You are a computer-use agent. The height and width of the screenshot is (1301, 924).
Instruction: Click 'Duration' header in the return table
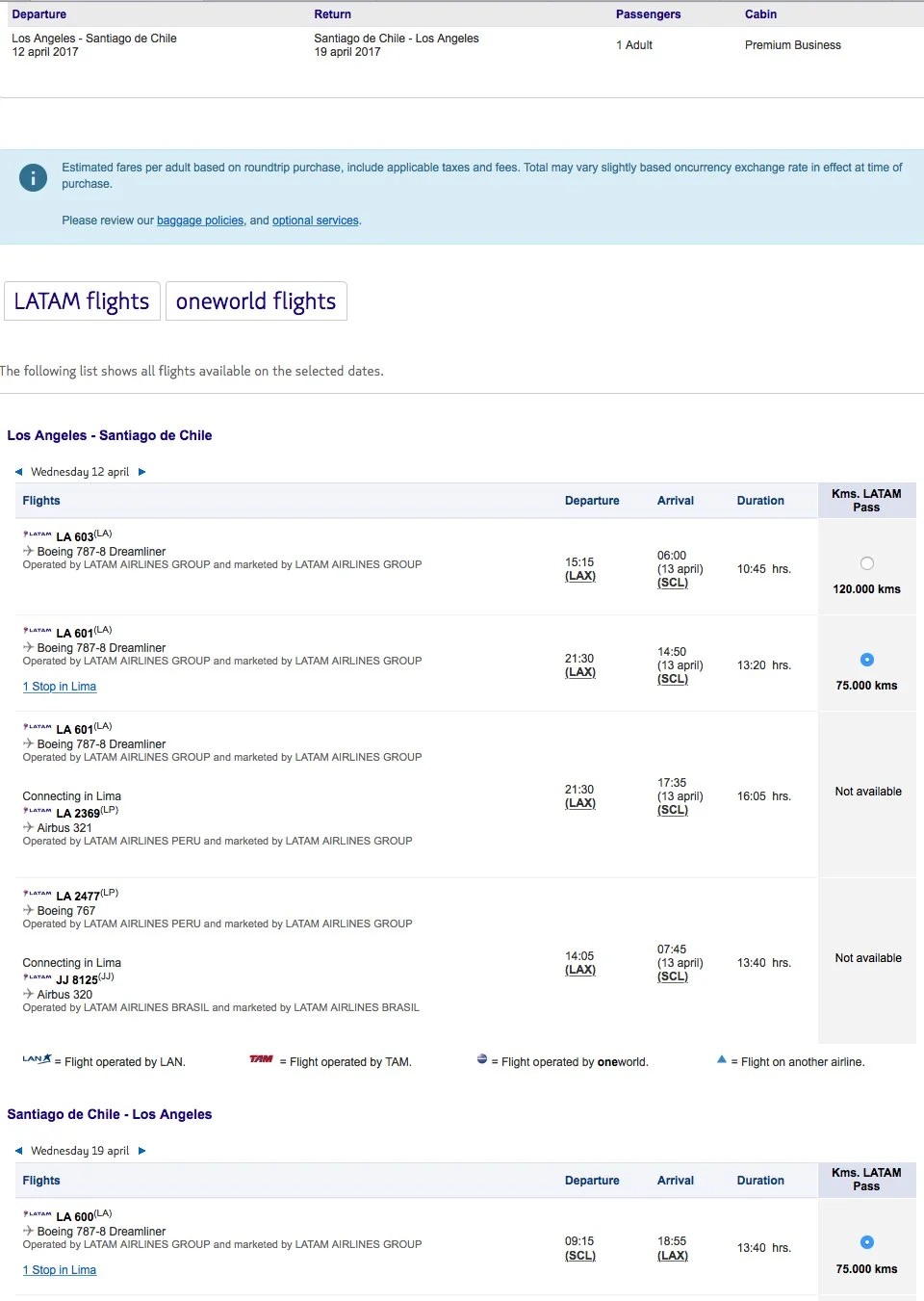tap(760, 1181)
